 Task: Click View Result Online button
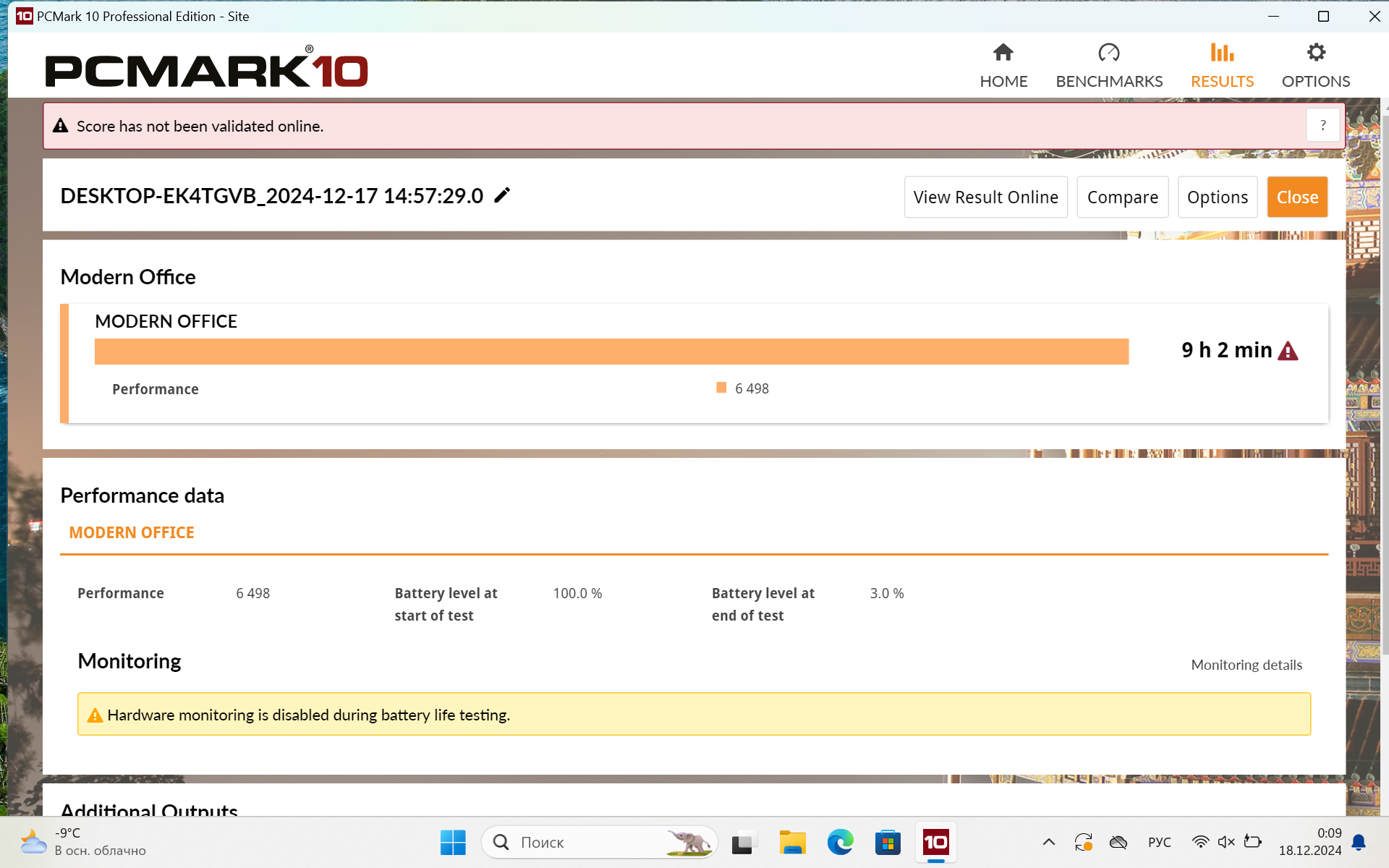[985, 197]
